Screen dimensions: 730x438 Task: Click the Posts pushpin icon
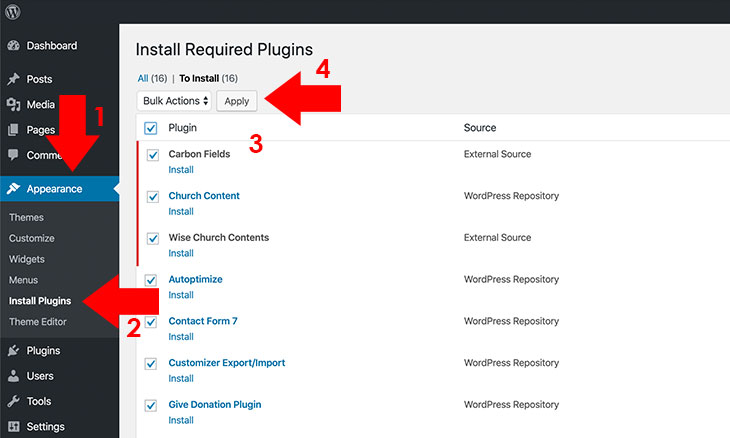tap(14, 79)
